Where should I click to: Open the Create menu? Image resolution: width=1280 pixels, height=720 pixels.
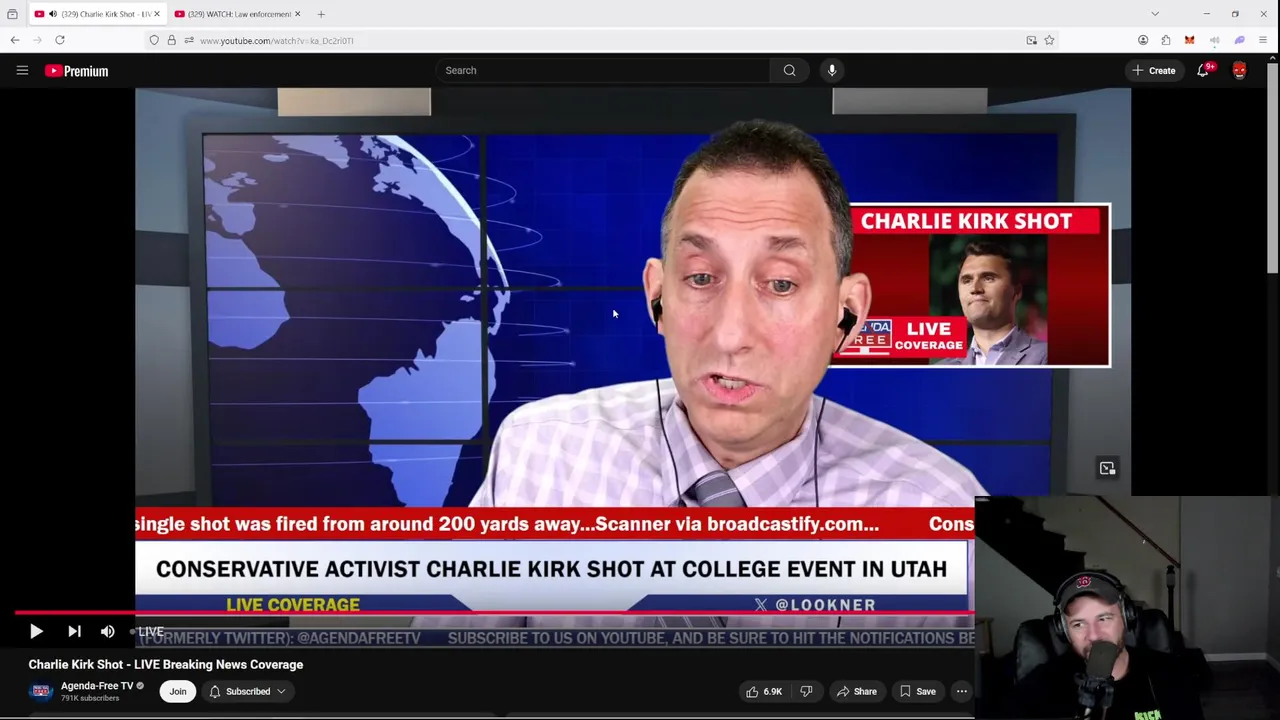1154,71
